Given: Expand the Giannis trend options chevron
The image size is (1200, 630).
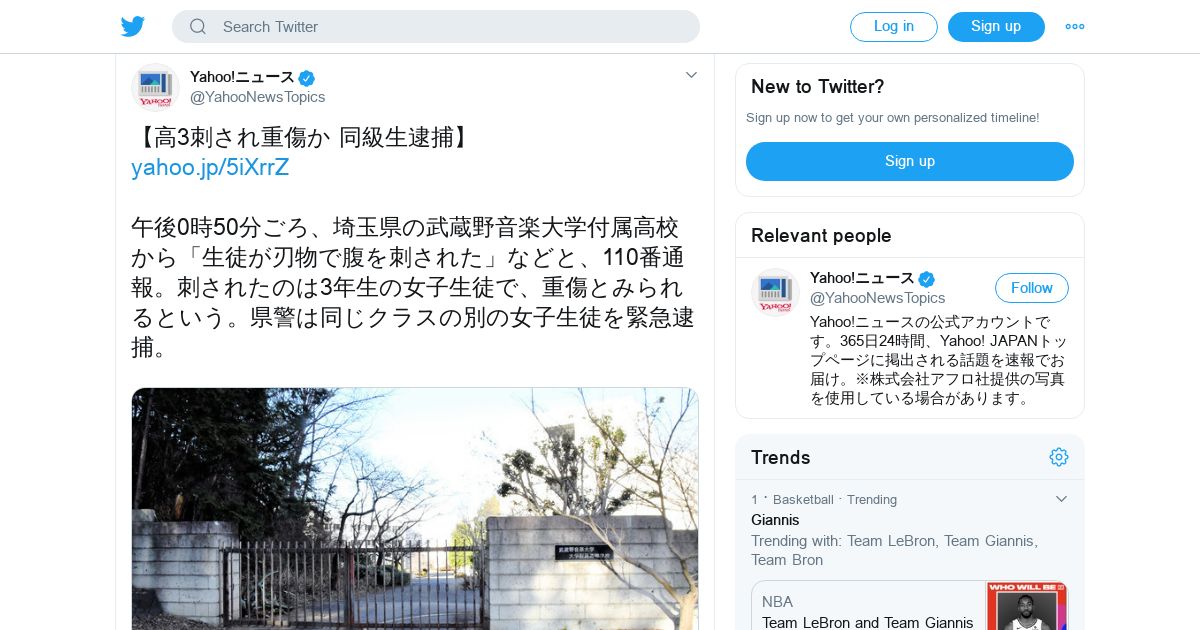Looking at the screenshot, I should [1062, 499].
